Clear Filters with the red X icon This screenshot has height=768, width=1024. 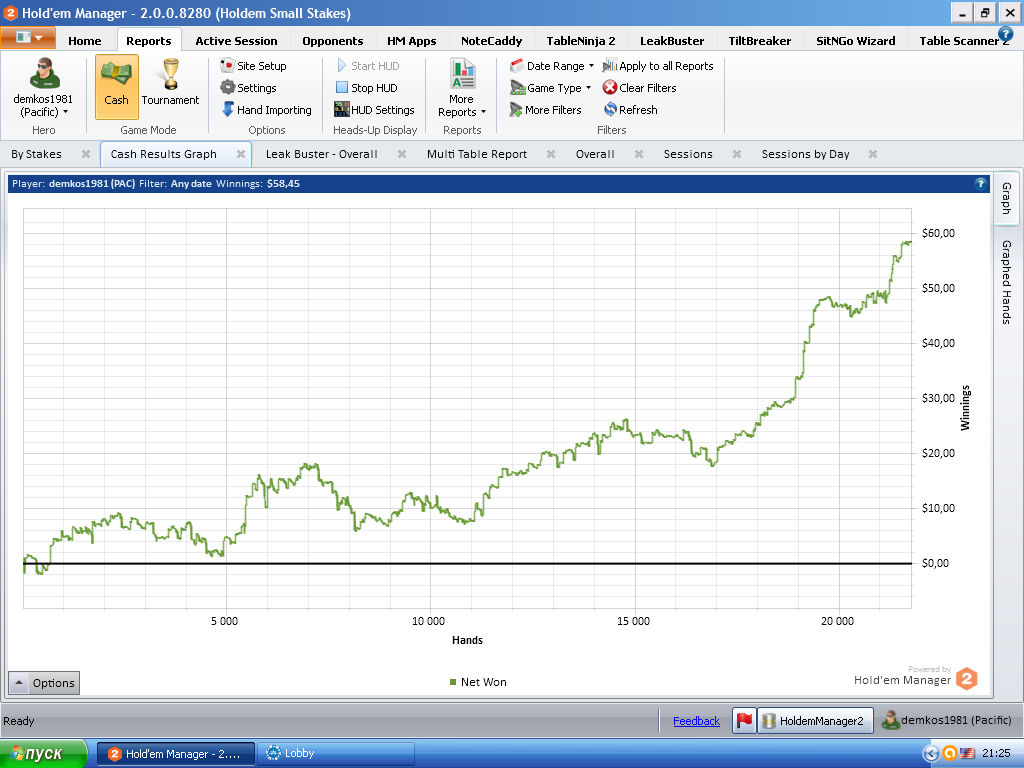tap(639, 88)
